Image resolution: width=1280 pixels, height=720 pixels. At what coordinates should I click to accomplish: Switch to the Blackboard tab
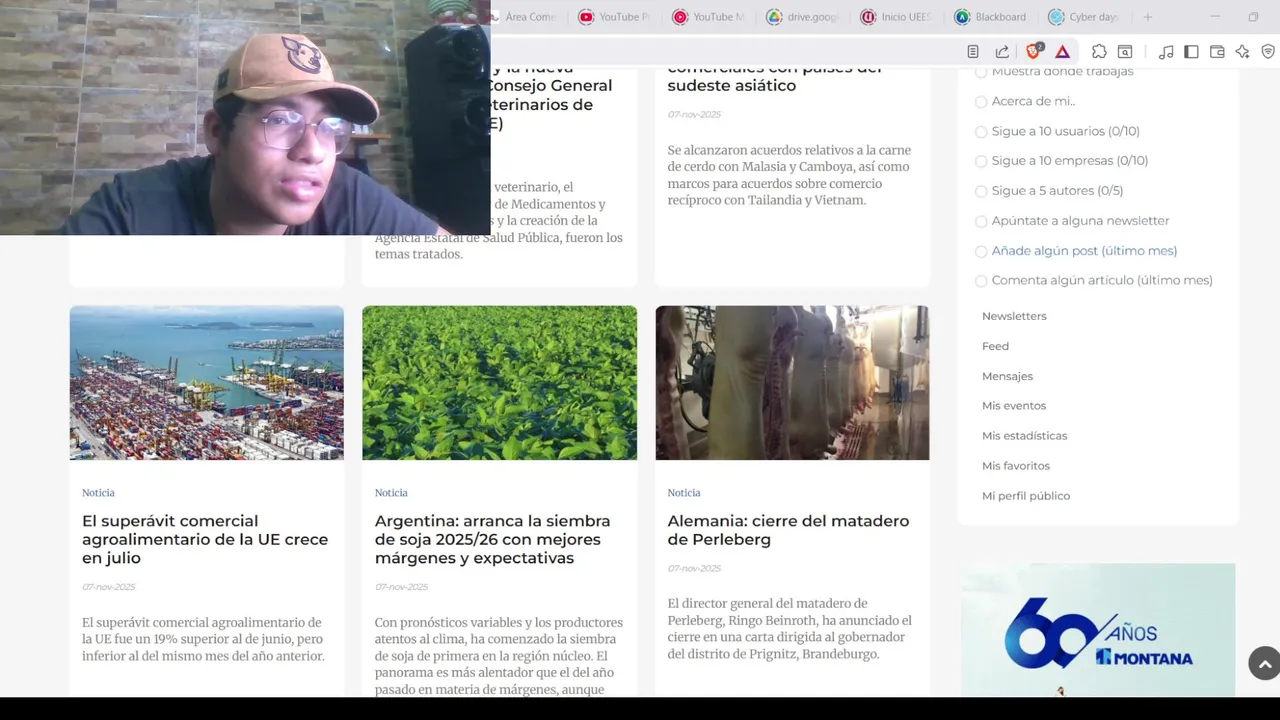tap(990, 17)
